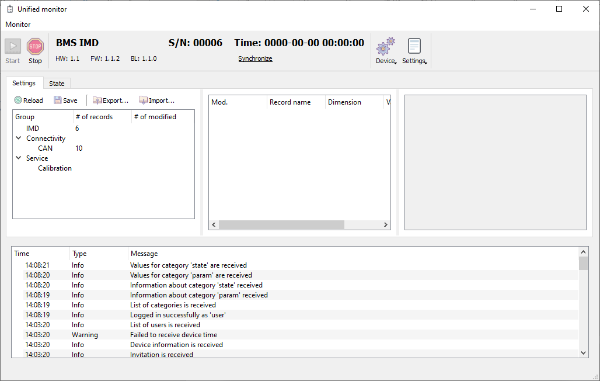
Task: Click the Time: 0000-00-00 00:00:00 display
Action: click(x=299, y=42)
